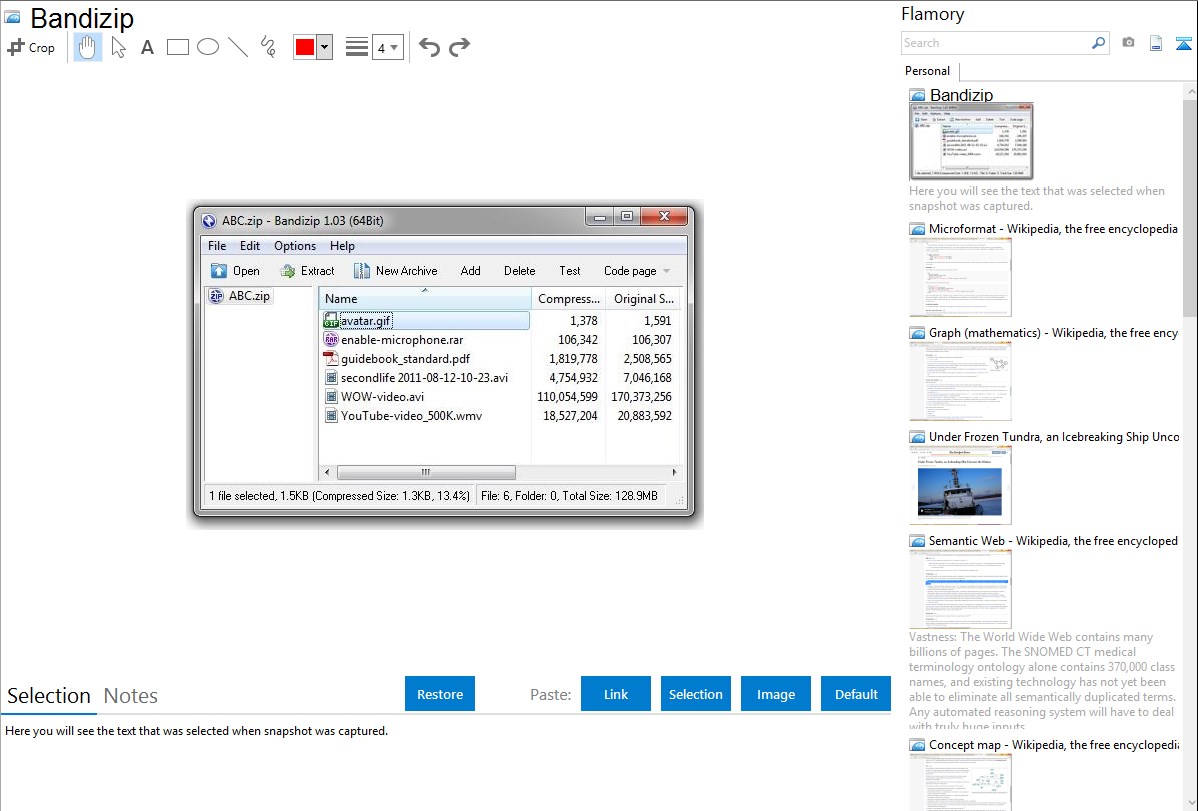Pick the rectangle shape tool

177,47
